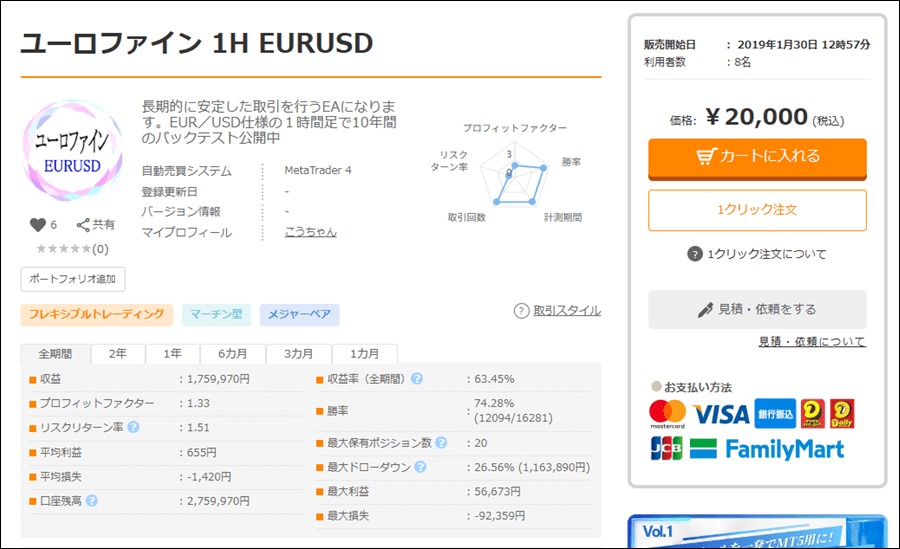Open こうちゃん profile link
Image resolution: width=900 pixels, height=549 pixels.
310,232
